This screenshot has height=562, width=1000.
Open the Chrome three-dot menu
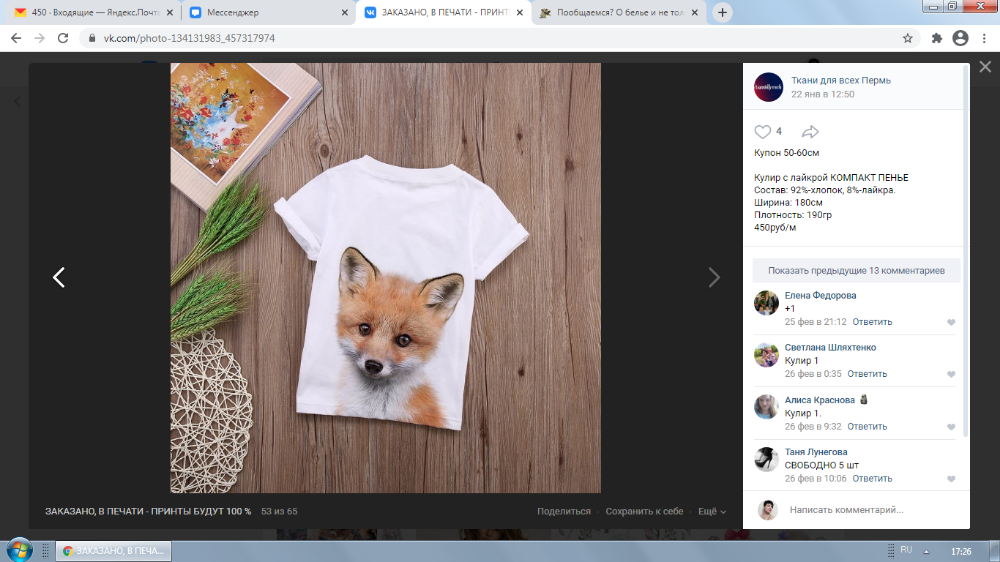tap(984, 38)
